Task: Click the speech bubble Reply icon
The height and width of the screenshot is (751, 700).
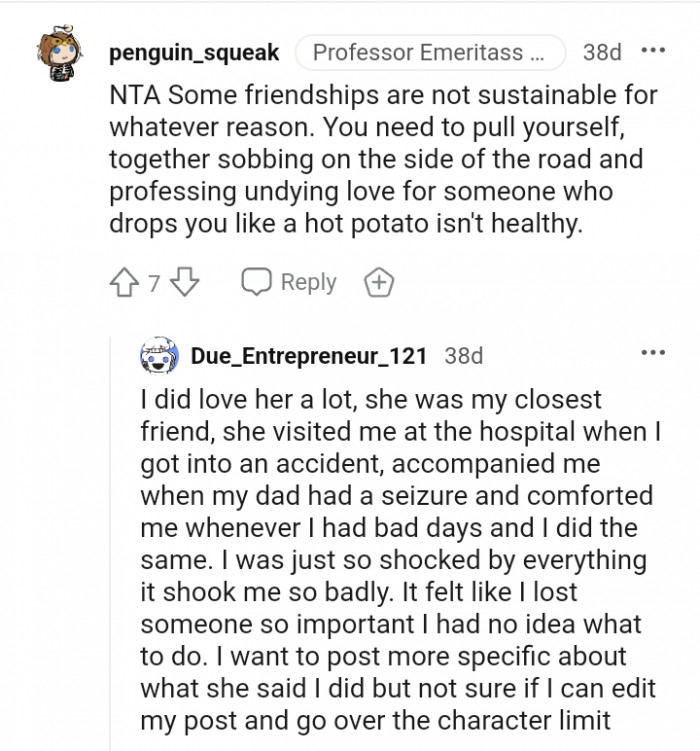Action: (257, 283)
